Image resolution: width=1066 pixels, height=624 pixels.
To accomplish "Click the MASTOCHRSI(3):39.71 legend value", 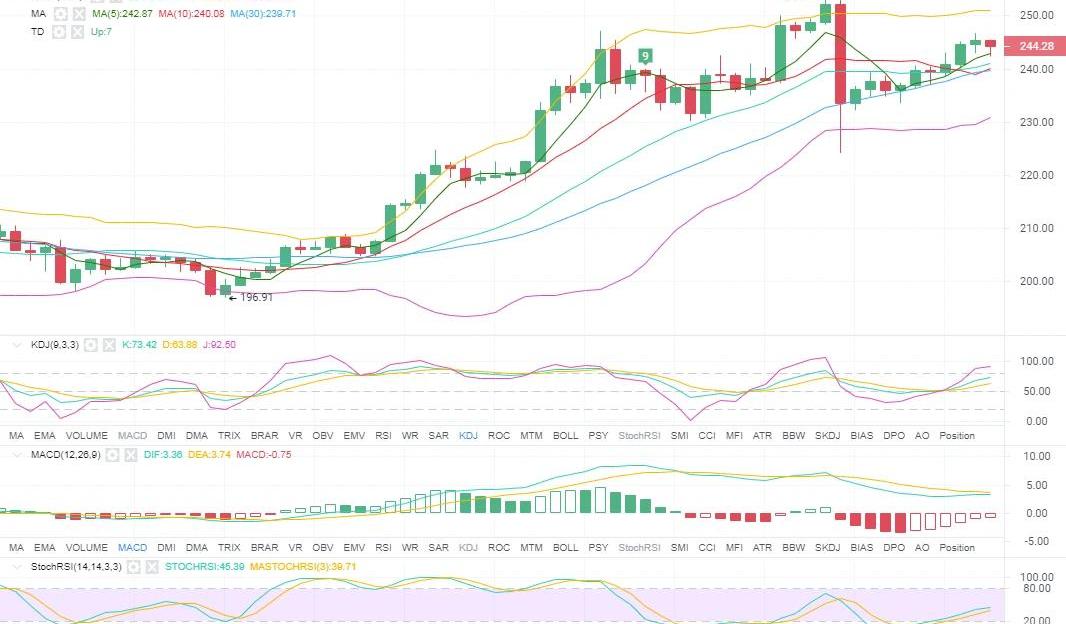I will (x=303, y=567).
